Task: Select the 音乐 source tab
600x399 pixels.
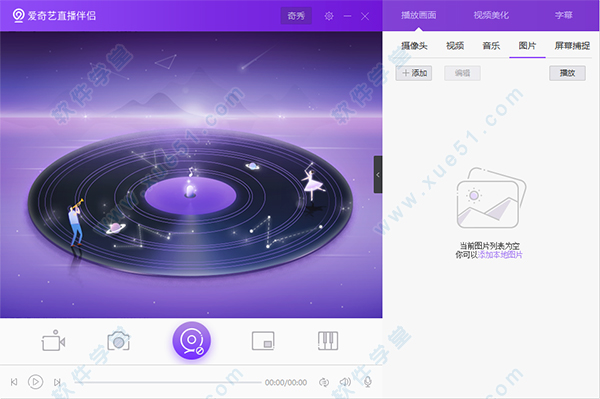Action: pyautogui.click(x=491, y=46)
